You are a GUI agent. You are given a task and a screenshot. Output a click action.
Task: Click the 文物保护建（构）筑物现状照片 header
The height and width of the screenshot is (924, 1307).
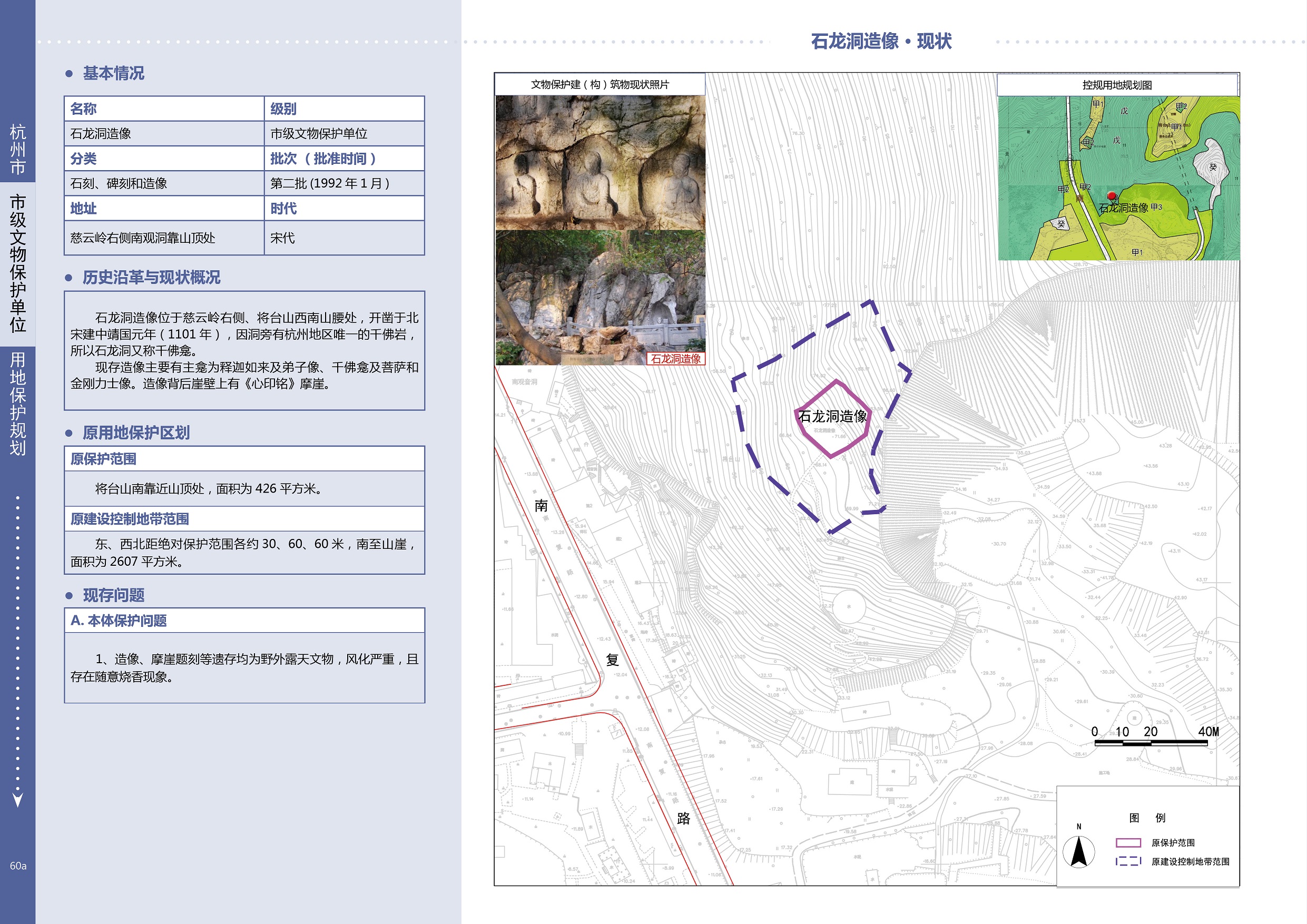(x=600, y=84)
